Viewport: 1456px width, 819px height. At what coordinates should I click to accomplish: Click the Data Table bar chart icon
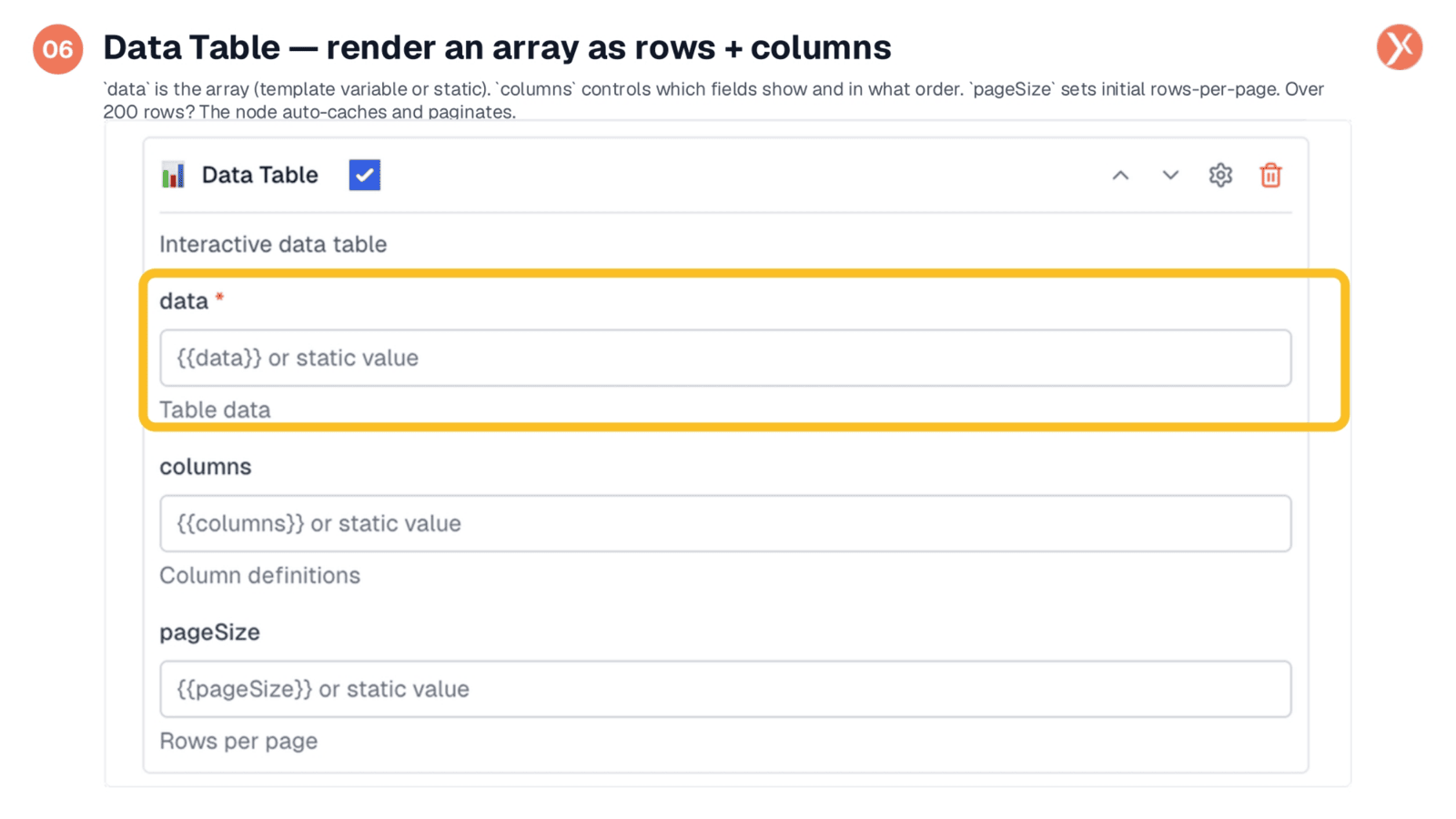coord(173,175)
